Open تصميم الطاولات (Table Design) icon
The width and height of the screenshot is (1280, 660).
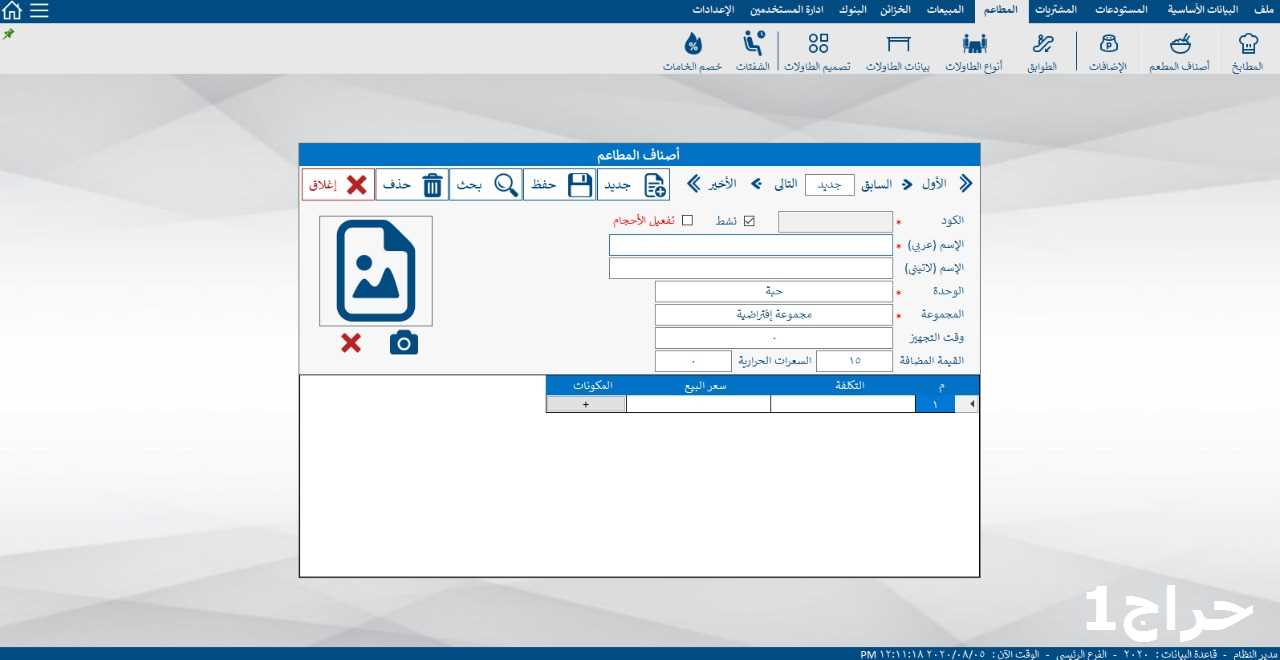coord(818,44)
